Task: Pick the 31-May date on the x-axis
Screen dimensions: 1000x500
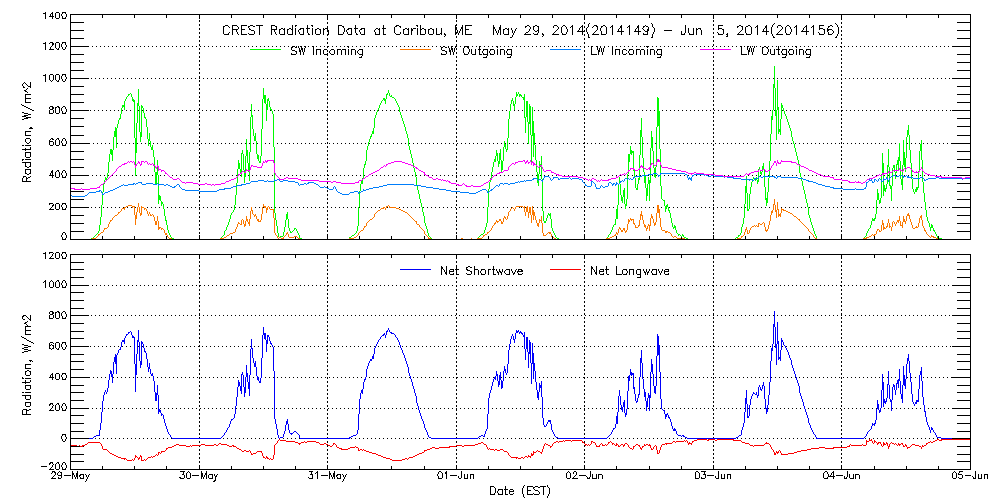Action: click(328, 476)
